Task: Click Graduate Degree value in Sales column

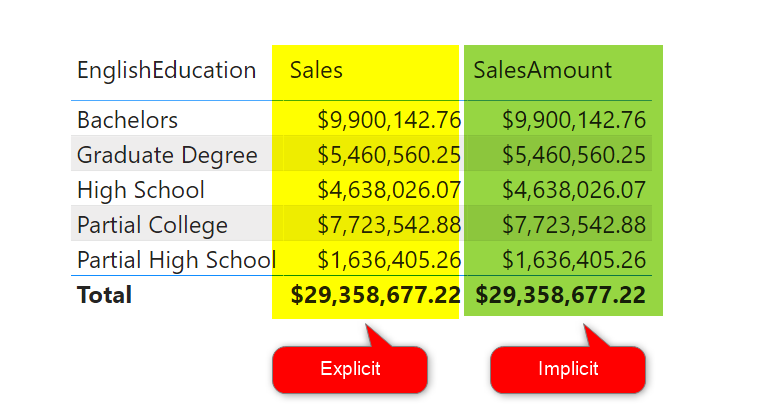Action: click(x=388, y=155)
